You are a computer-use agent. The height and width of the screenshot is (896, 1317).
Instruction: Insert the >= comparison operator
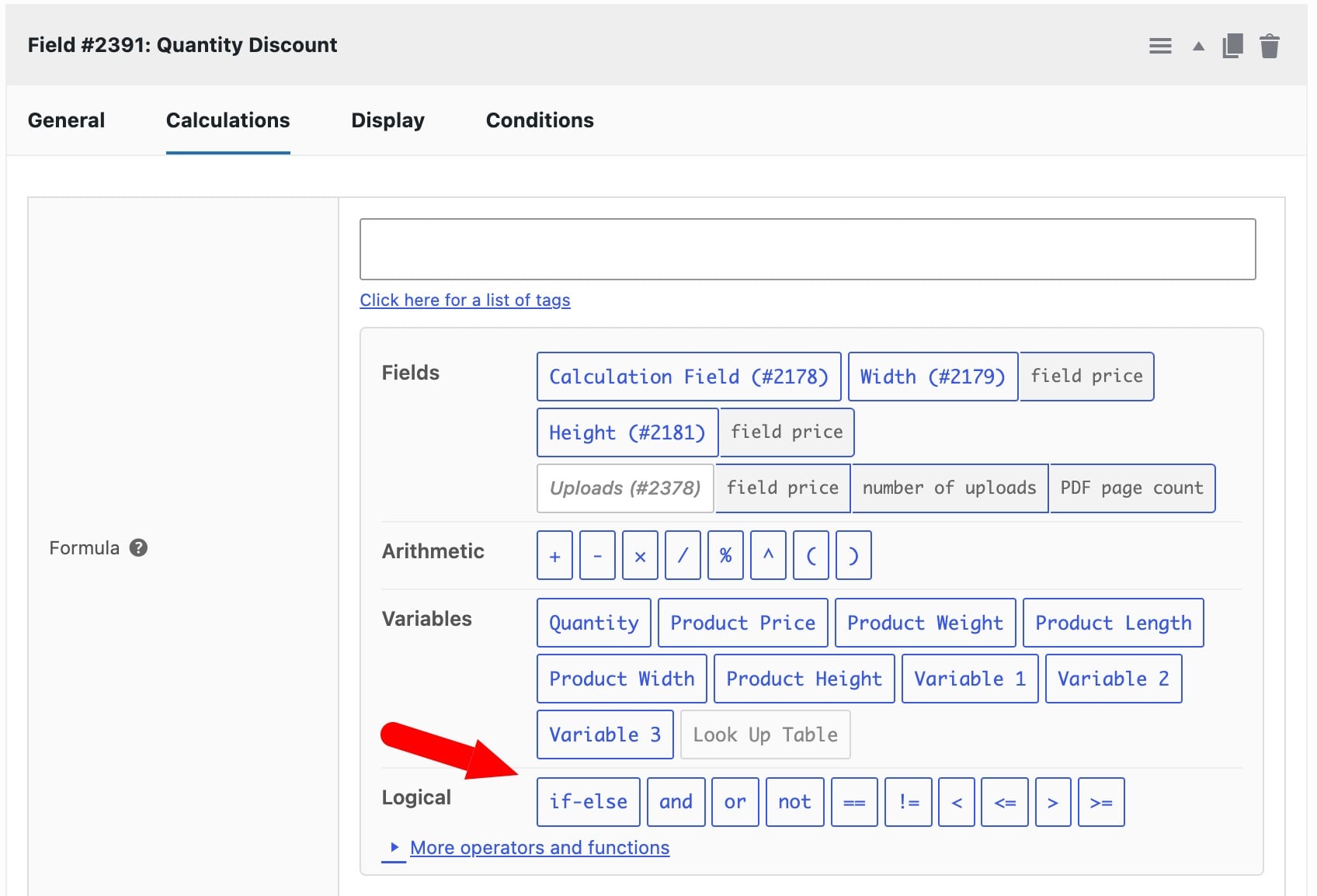(1102, 802)
